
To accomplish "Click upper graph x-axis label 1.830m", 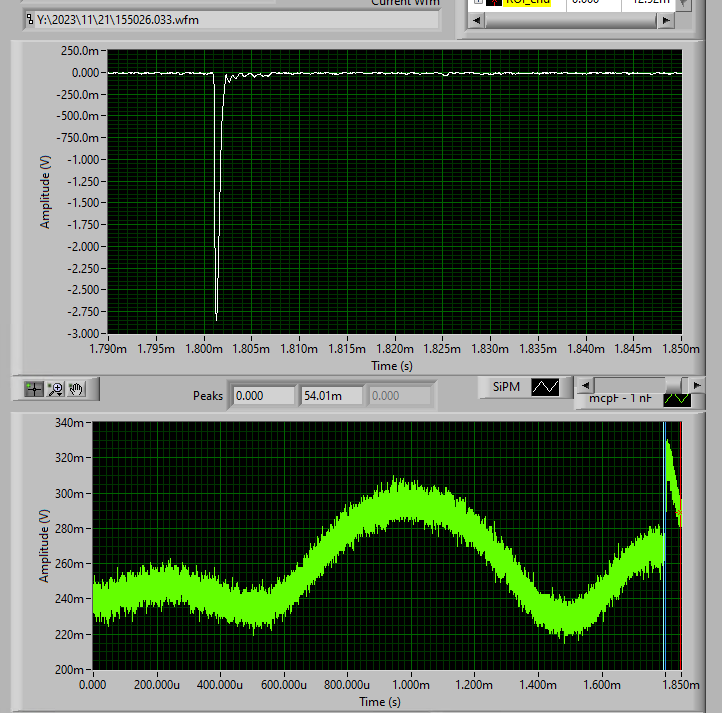I will (490, 349).
